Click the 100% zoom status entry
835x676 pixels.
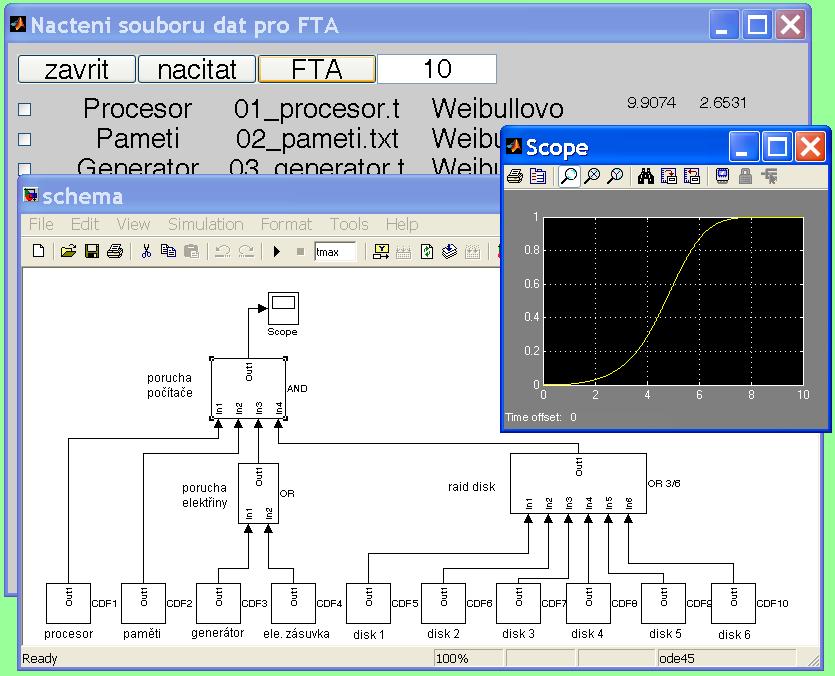pos(468,658)
